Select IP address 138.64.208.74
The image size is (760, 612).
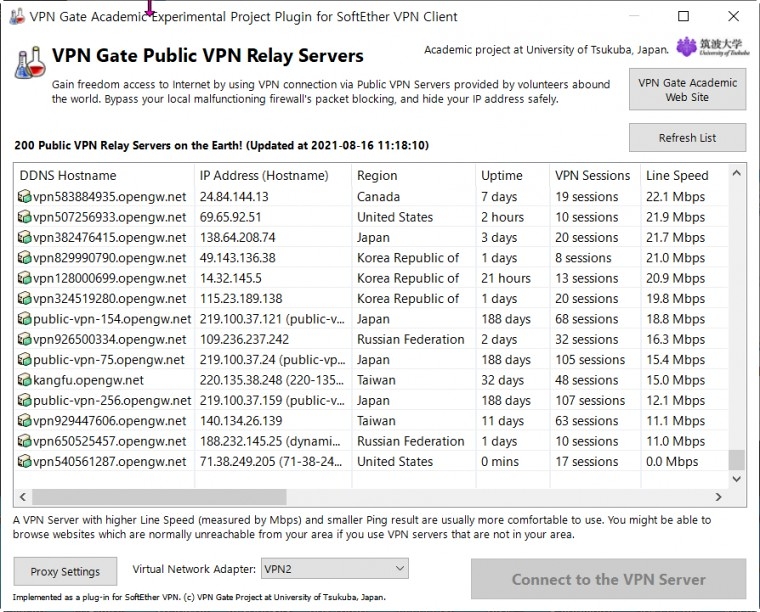(x=238, y=237)
